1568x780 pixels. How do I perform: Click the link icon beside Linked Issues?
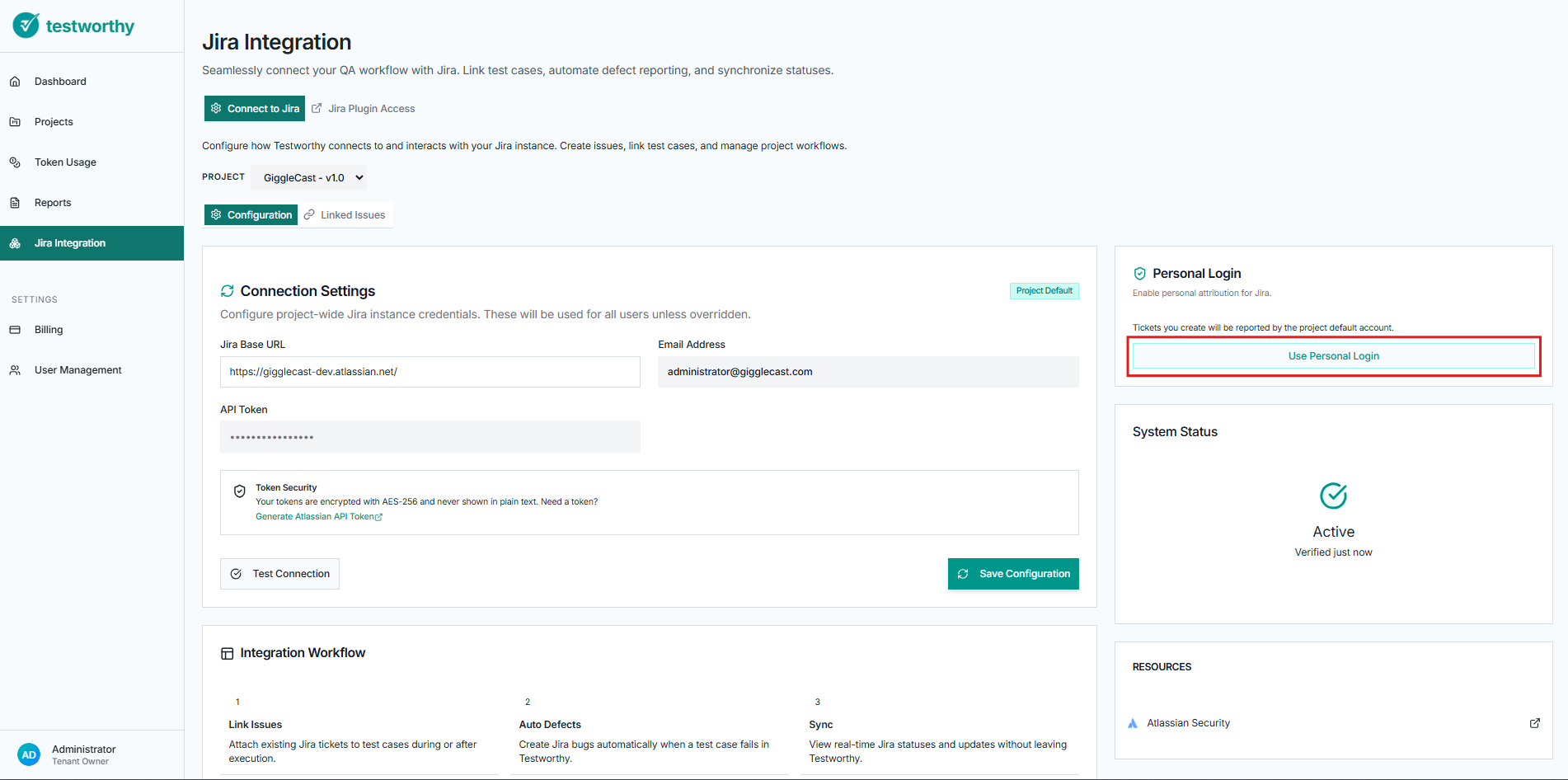pyautogui.click(x=309, y=214)
